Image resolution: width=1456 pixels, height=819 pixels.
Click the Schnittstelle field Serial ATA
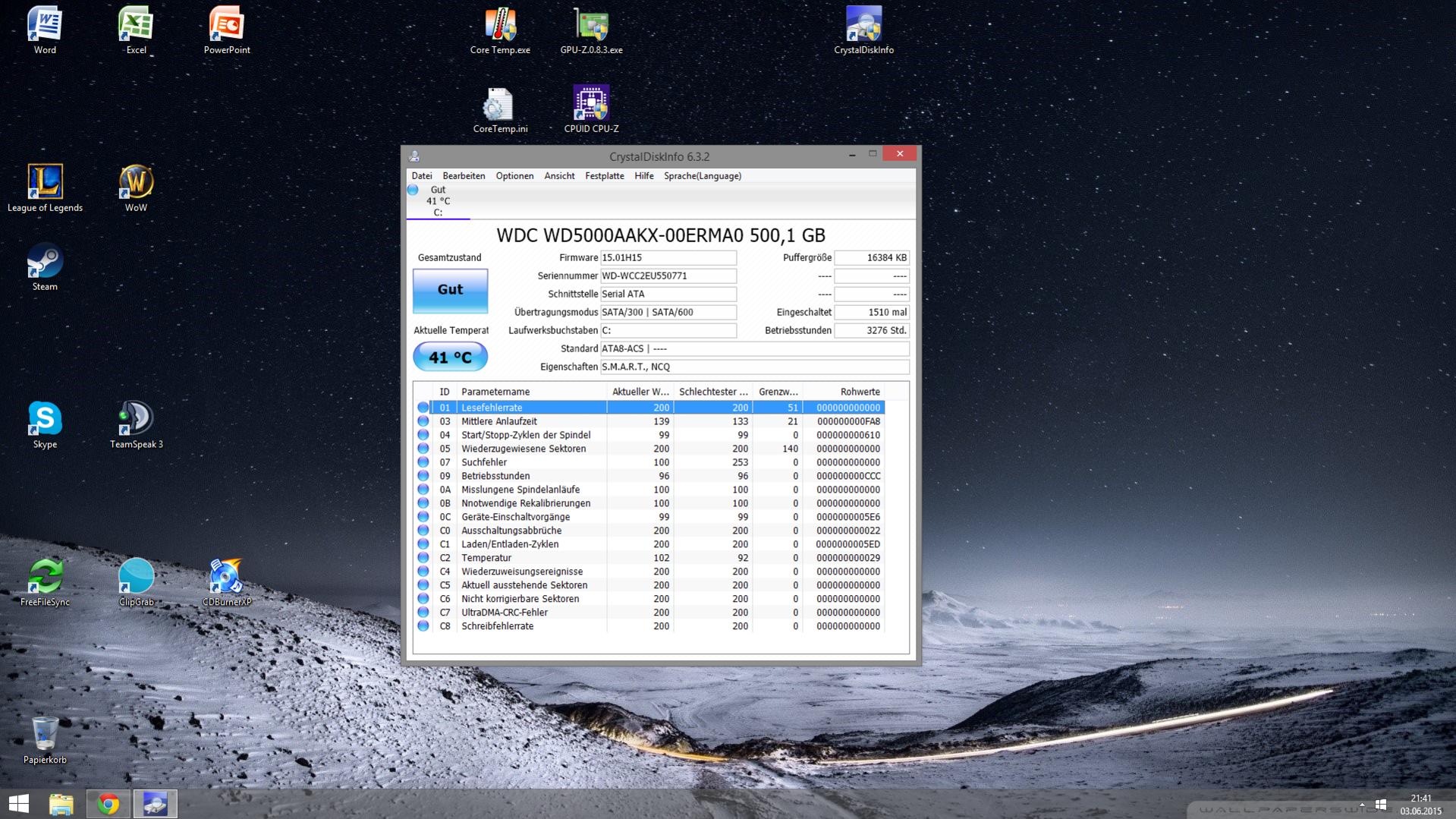point(668,295)
